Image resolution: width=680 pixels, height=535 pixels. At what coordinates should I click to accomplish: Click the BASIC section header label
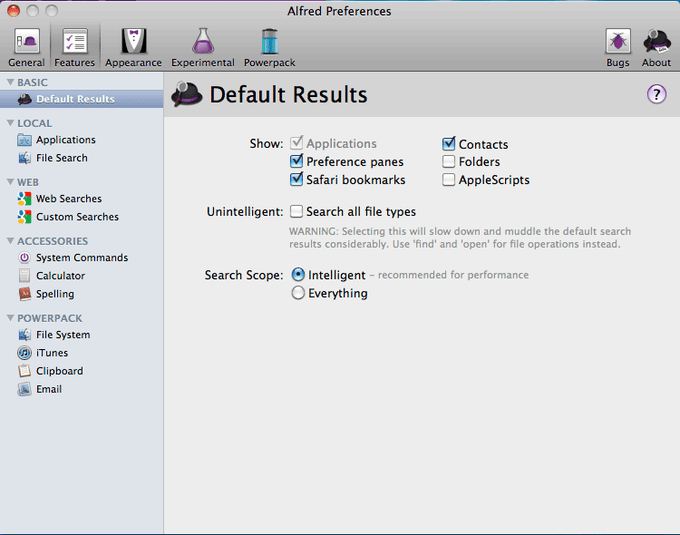(33, 82)
